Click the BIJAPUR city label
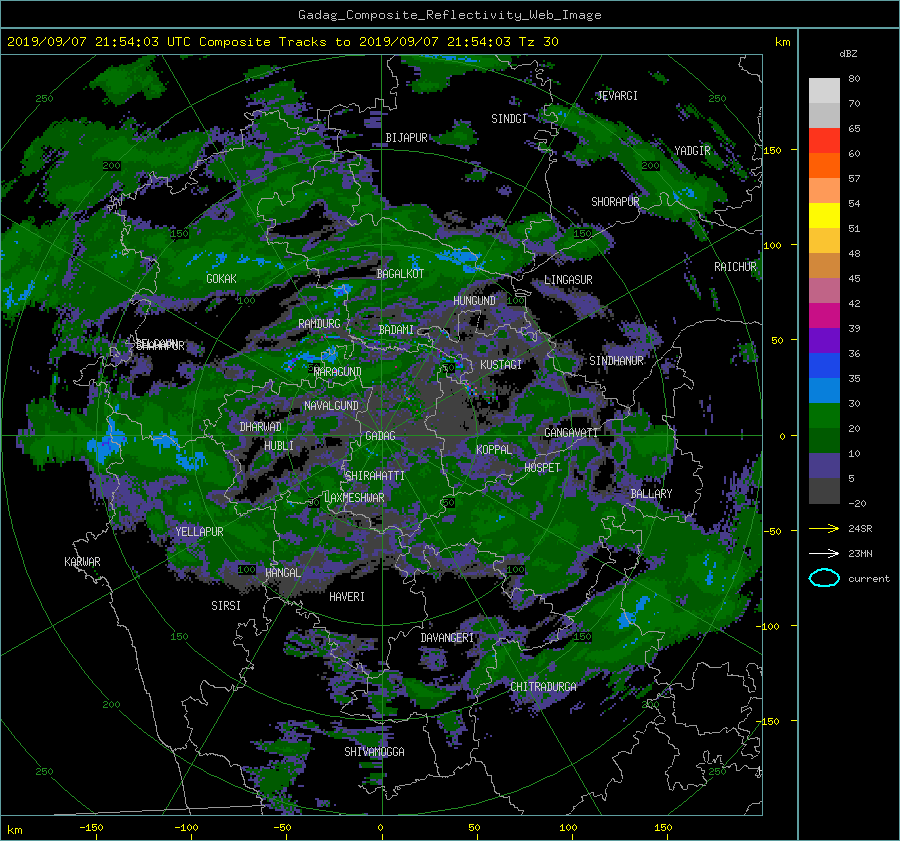 click(406, 138)
